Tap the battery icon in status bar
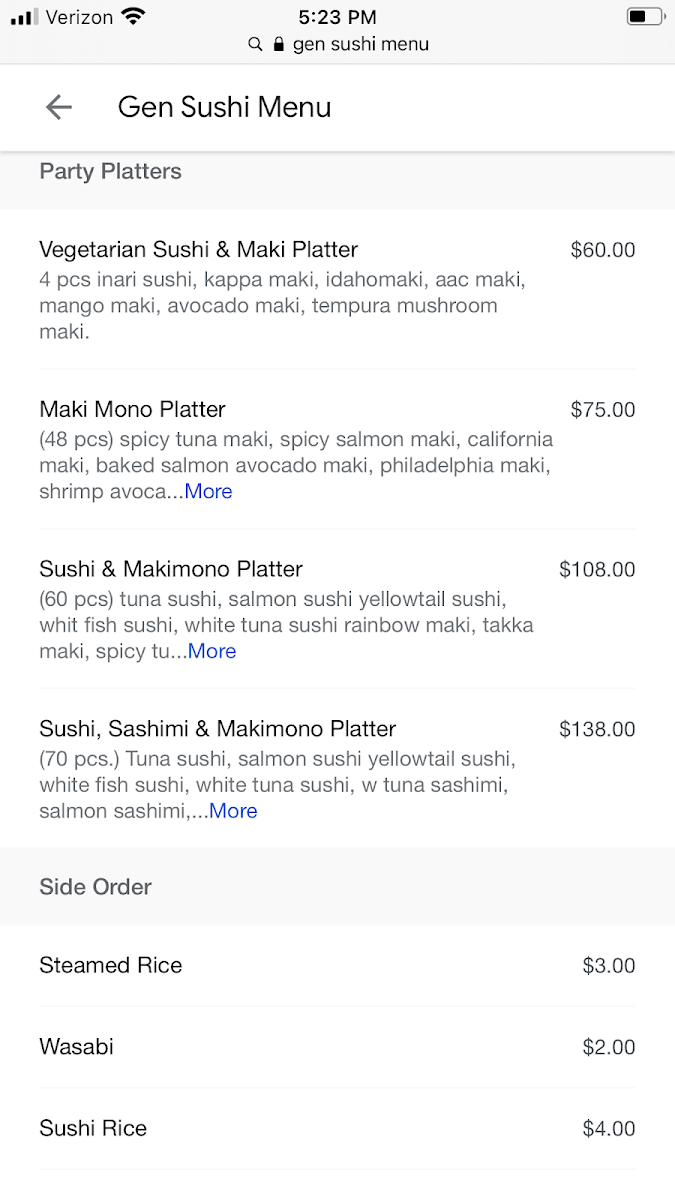 (x=645, y=17)
